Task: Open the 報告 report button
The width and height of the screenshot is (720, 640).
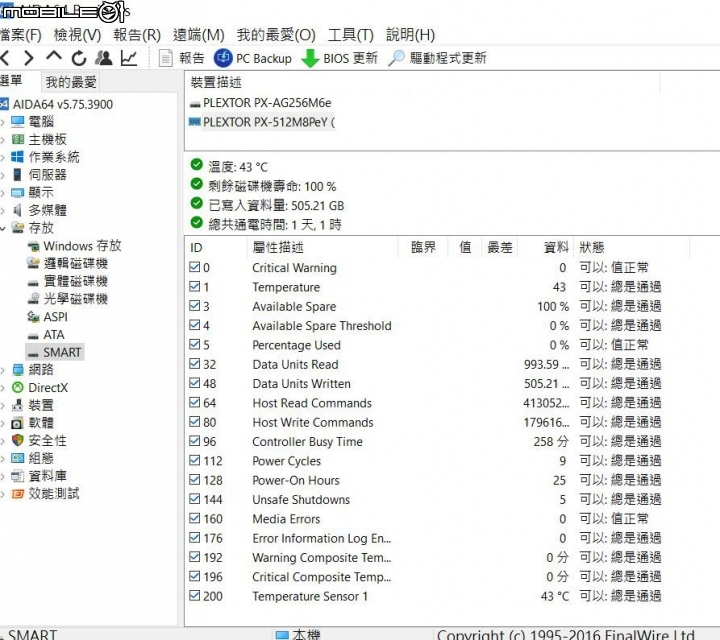Action: click(181, 58)
